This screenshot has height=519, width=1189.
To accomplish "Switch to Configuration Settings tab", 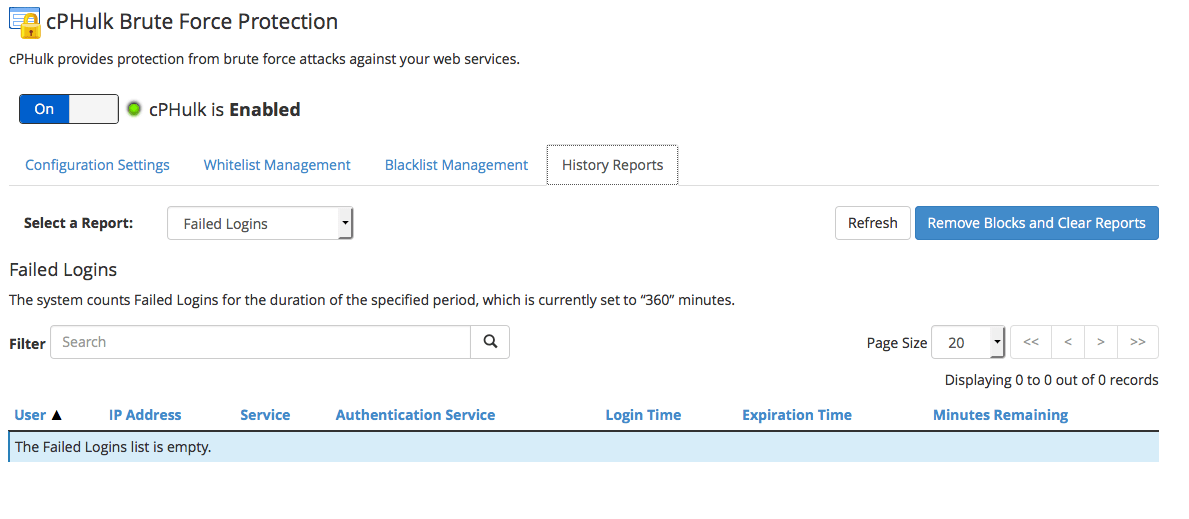I will (x=97, y=165).
